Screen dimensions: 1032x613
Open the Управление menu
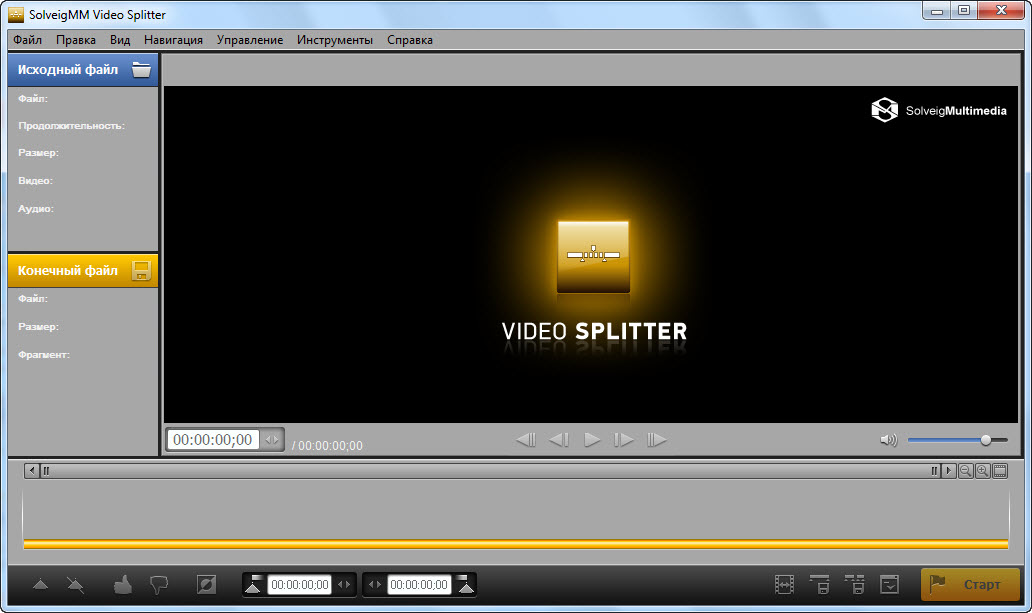pos(250,40)
